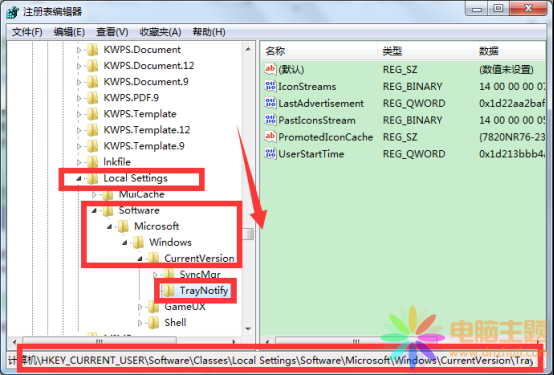
Task: Collapse the Local Settings node
Action: pyautogui.click(x=79, y=179)
